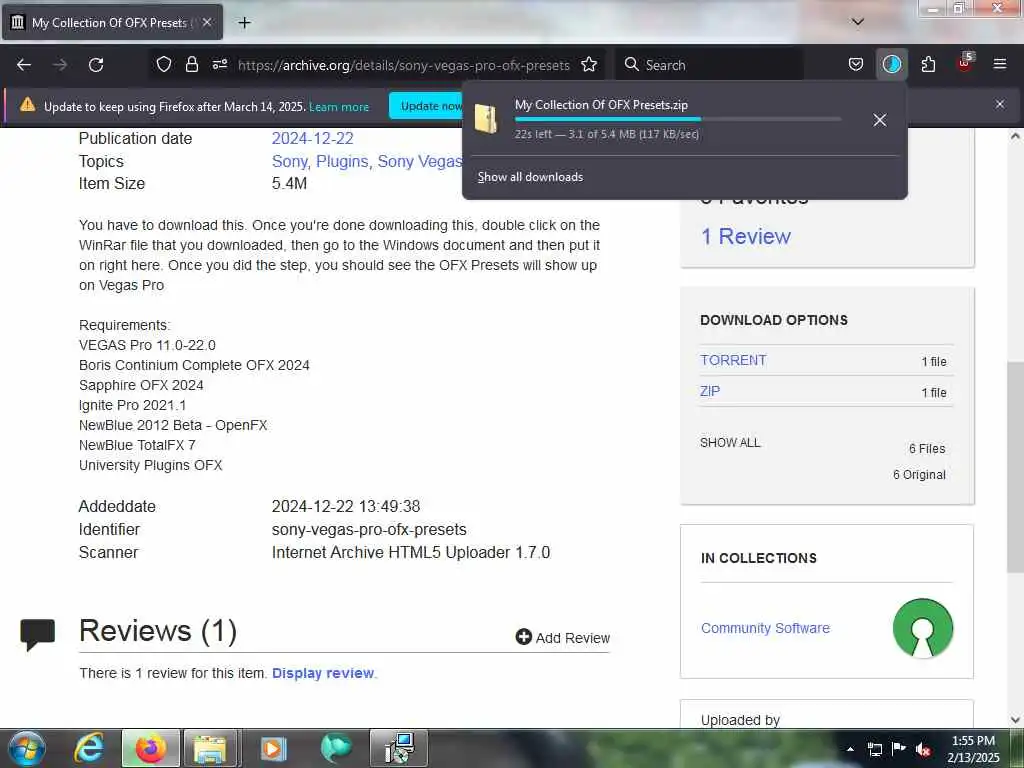Viewport: 1024px width, 768px height.
Task: Go back using the browser back arrow
Action: (24, 65)
